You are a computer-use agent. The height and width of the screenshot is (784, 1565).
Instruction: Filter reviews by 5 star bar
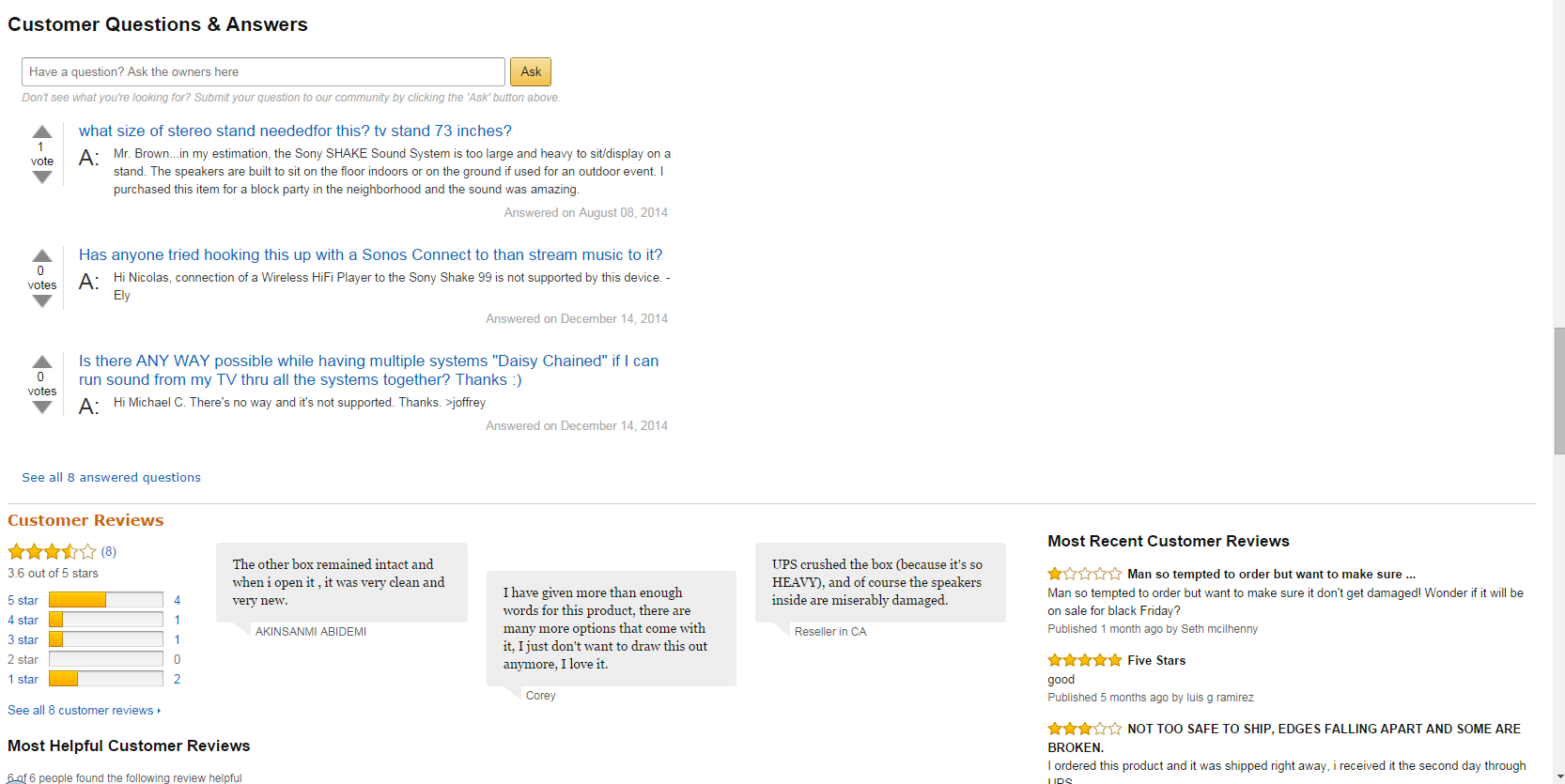click(106, 600)
